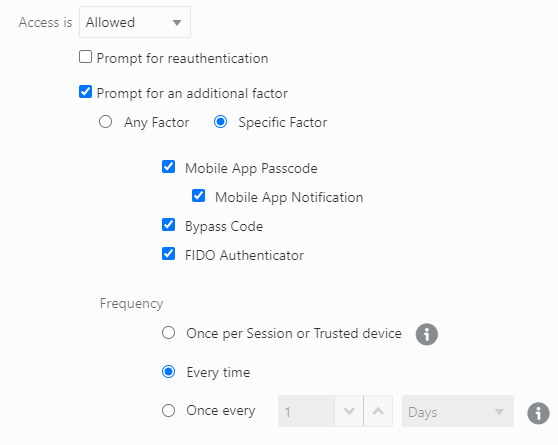Decrease the Once every value with down arrow
558x445 pixels.
[349, 411]
